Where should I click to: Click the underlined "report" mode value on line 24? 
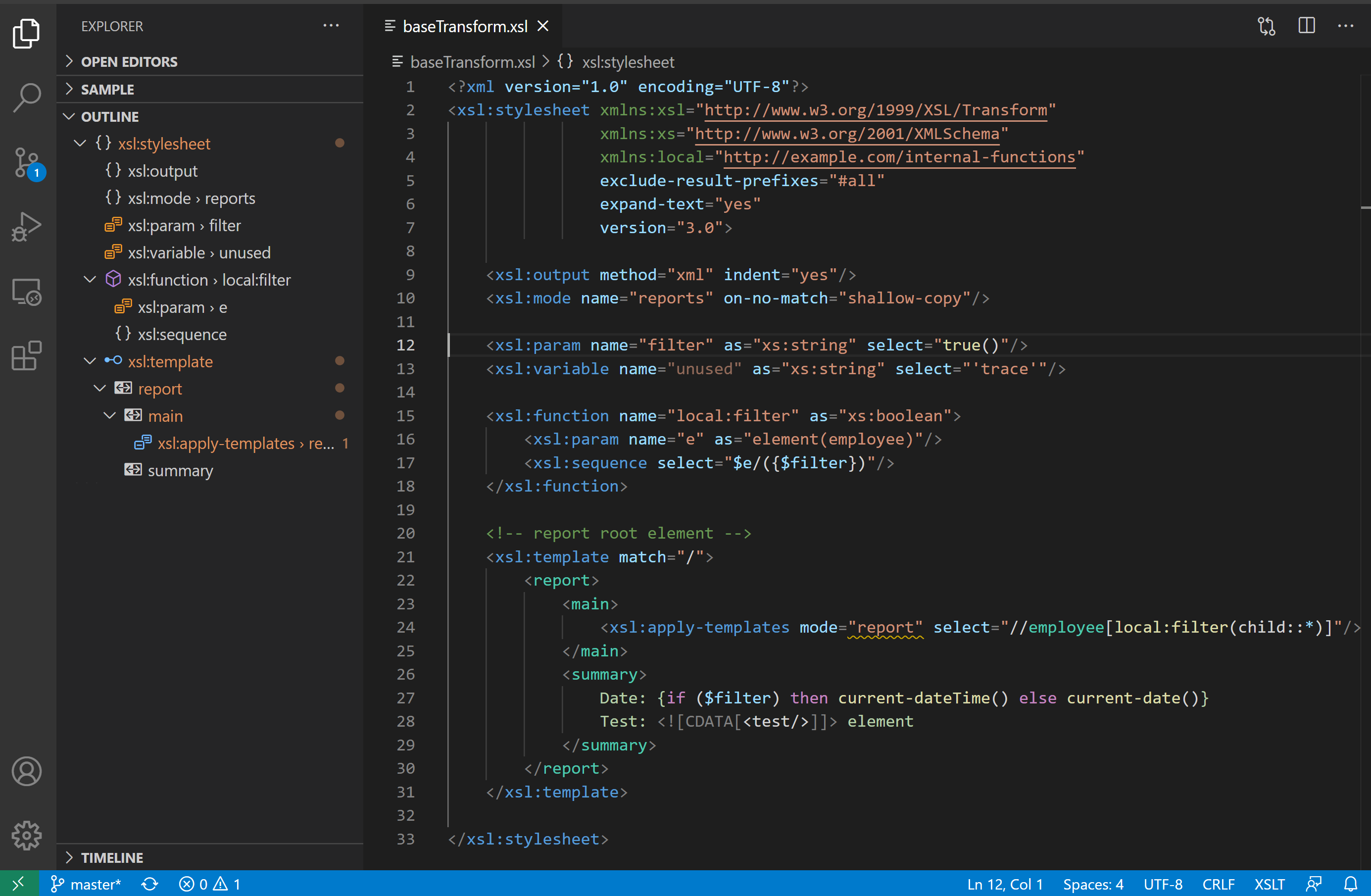(x=885, y=627)
